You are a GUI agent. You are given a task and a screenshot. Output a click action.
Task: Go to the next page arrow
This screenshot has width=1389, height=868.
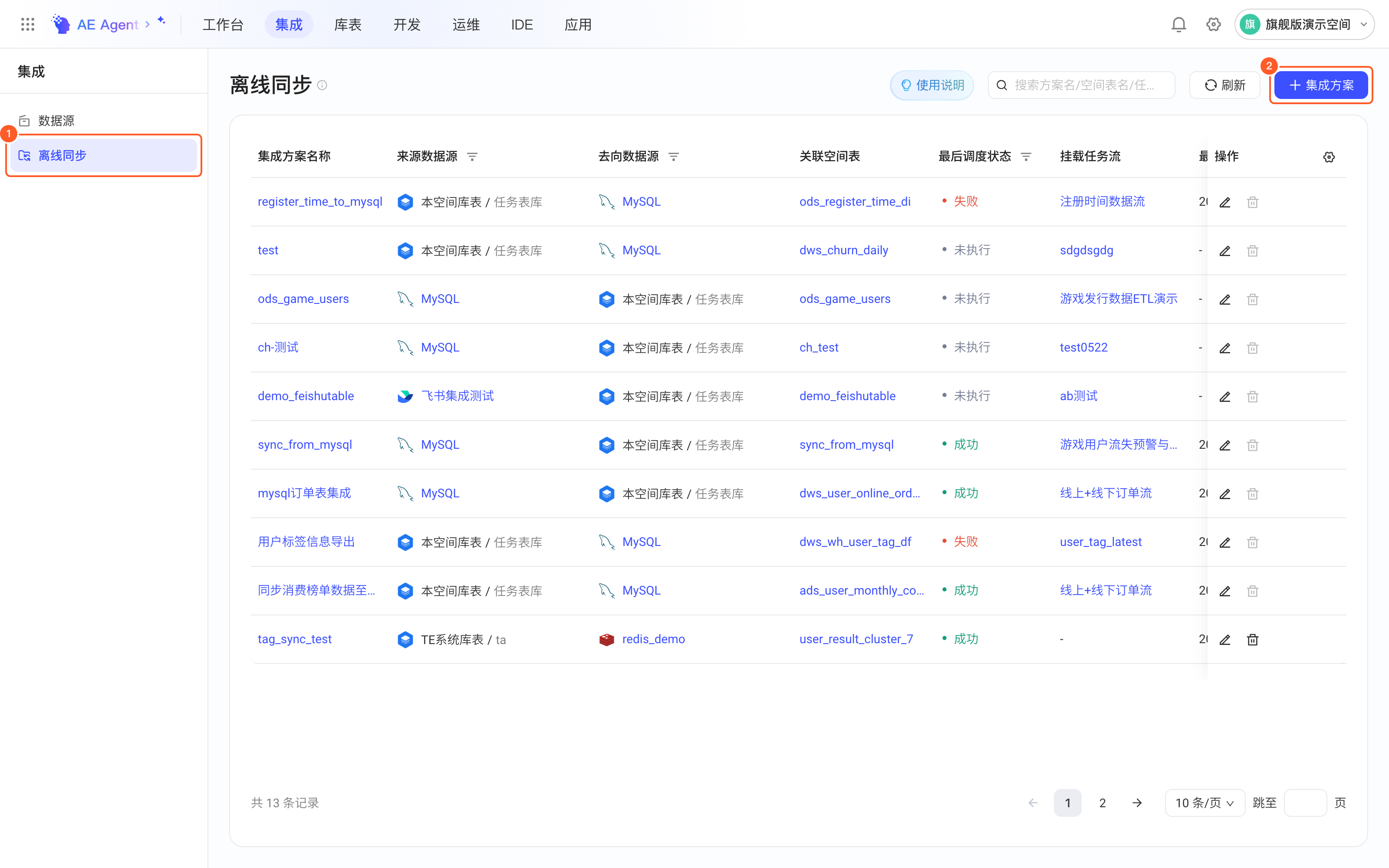pos(1137,802)
